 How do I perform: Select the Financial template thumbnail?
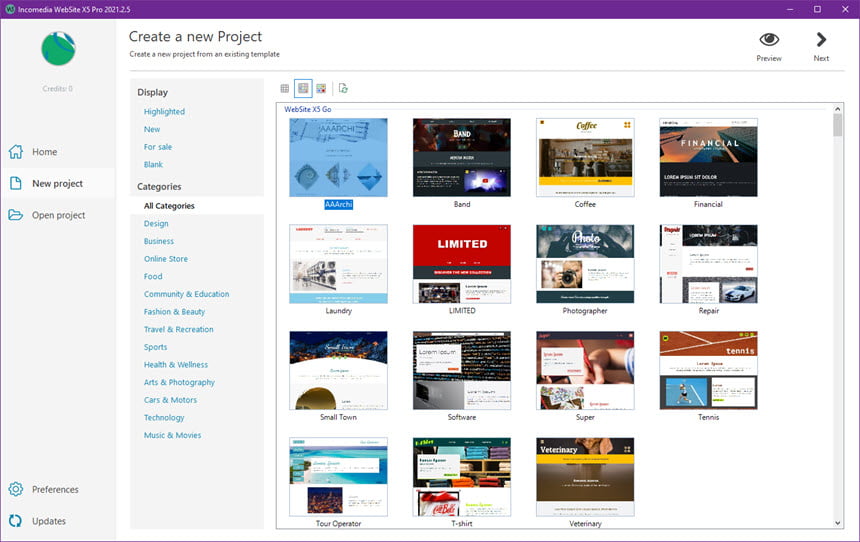[x=709, y=157]
